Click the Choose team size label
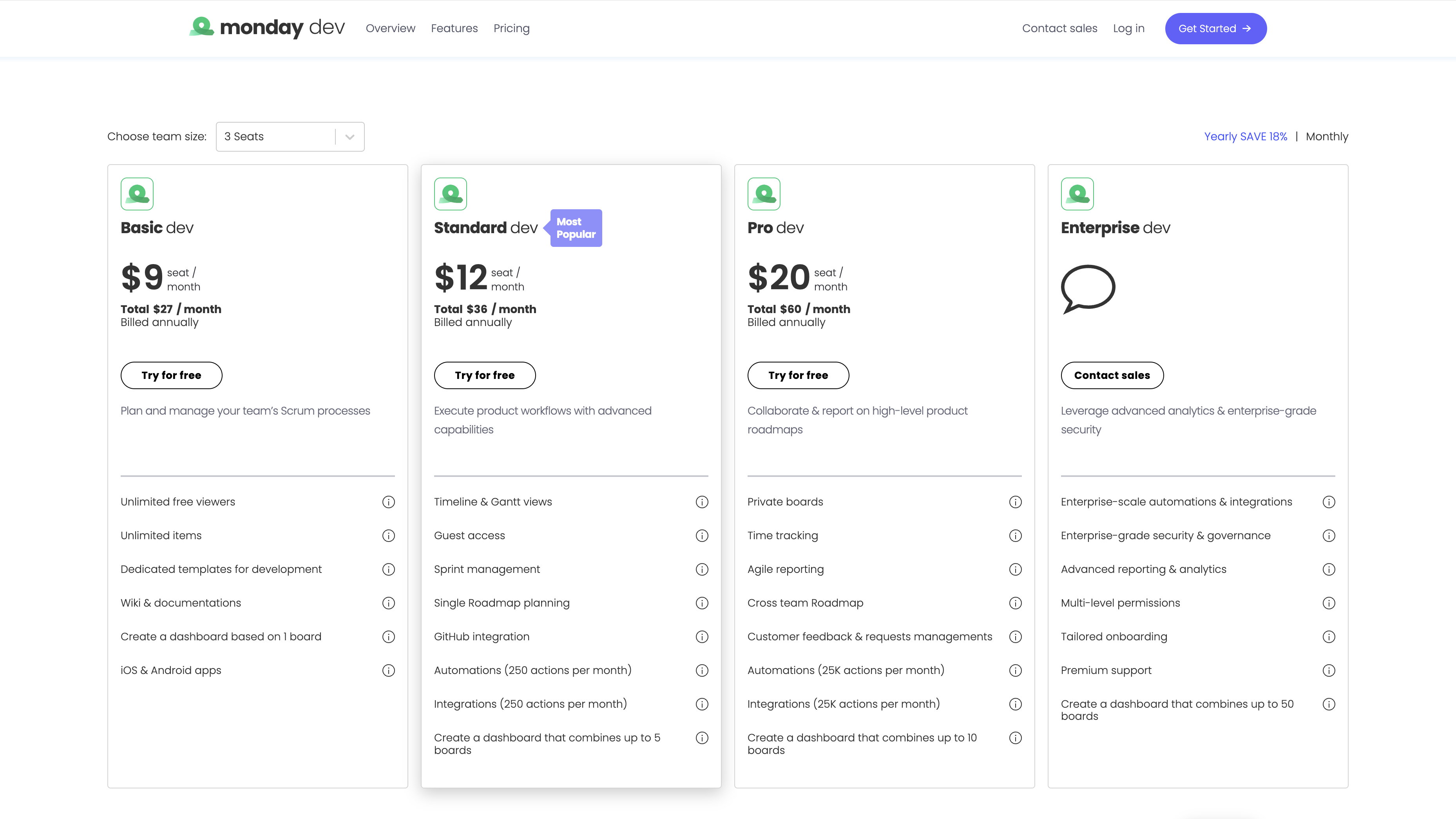 157,136
